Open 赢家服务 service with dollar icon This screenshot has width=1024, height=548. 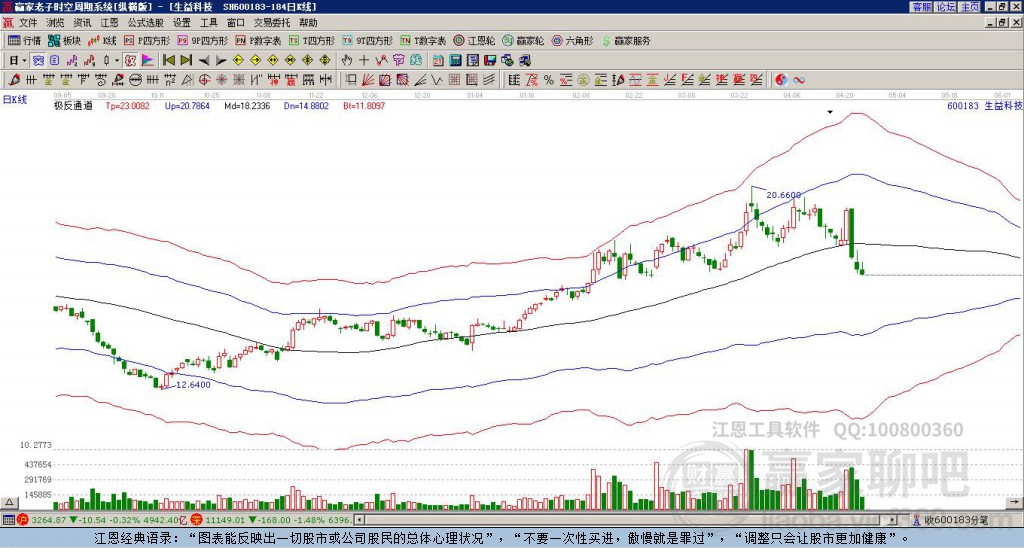(x=626, y=40)
